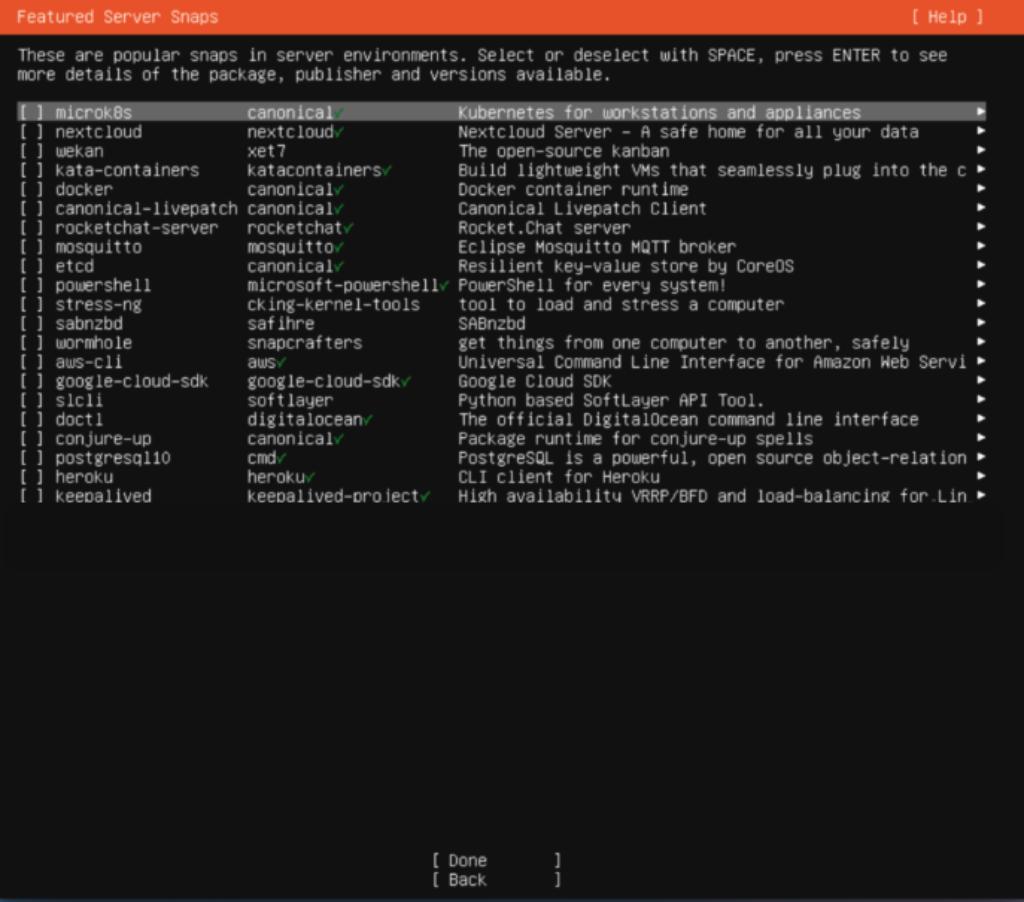Screen dimensions: 1024x902
Task: Open details arrow for wekan row
Action: (x=981, y=151)
